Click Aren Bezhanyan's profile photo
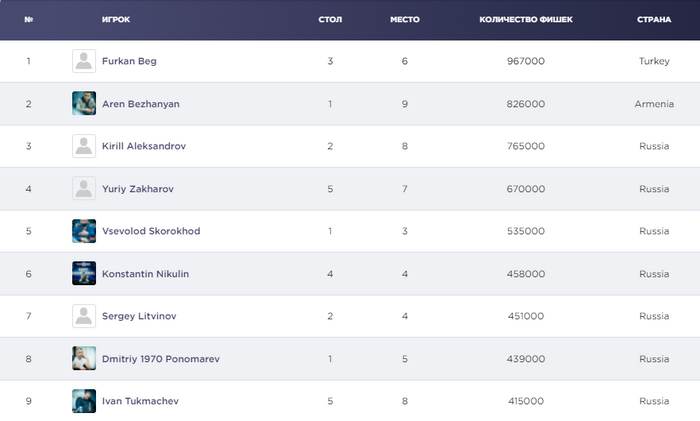This screenshot has height=421, width=700. pos(84,103)
